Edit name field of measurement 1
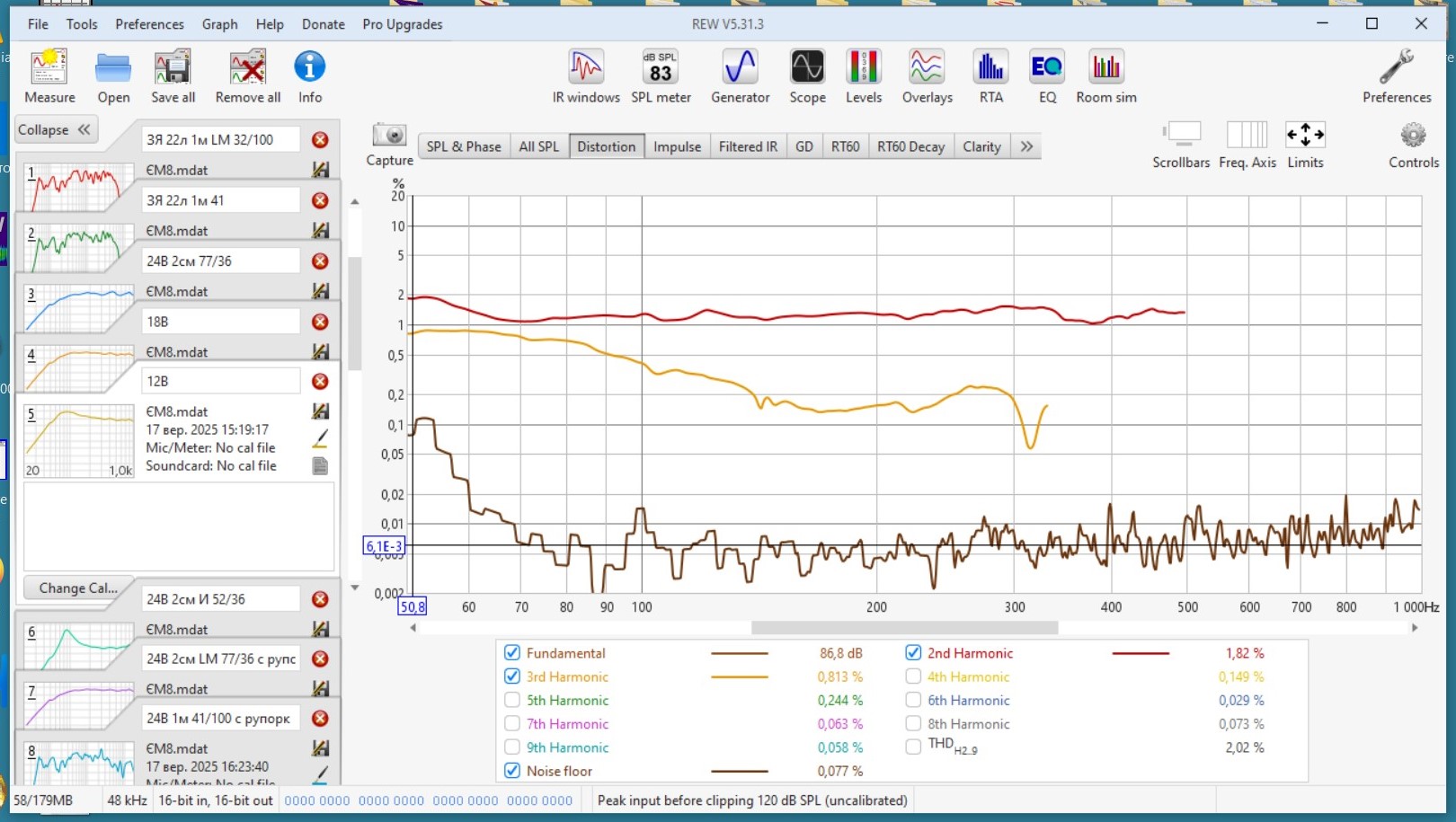1456x822 pixels. coord(221,140)
